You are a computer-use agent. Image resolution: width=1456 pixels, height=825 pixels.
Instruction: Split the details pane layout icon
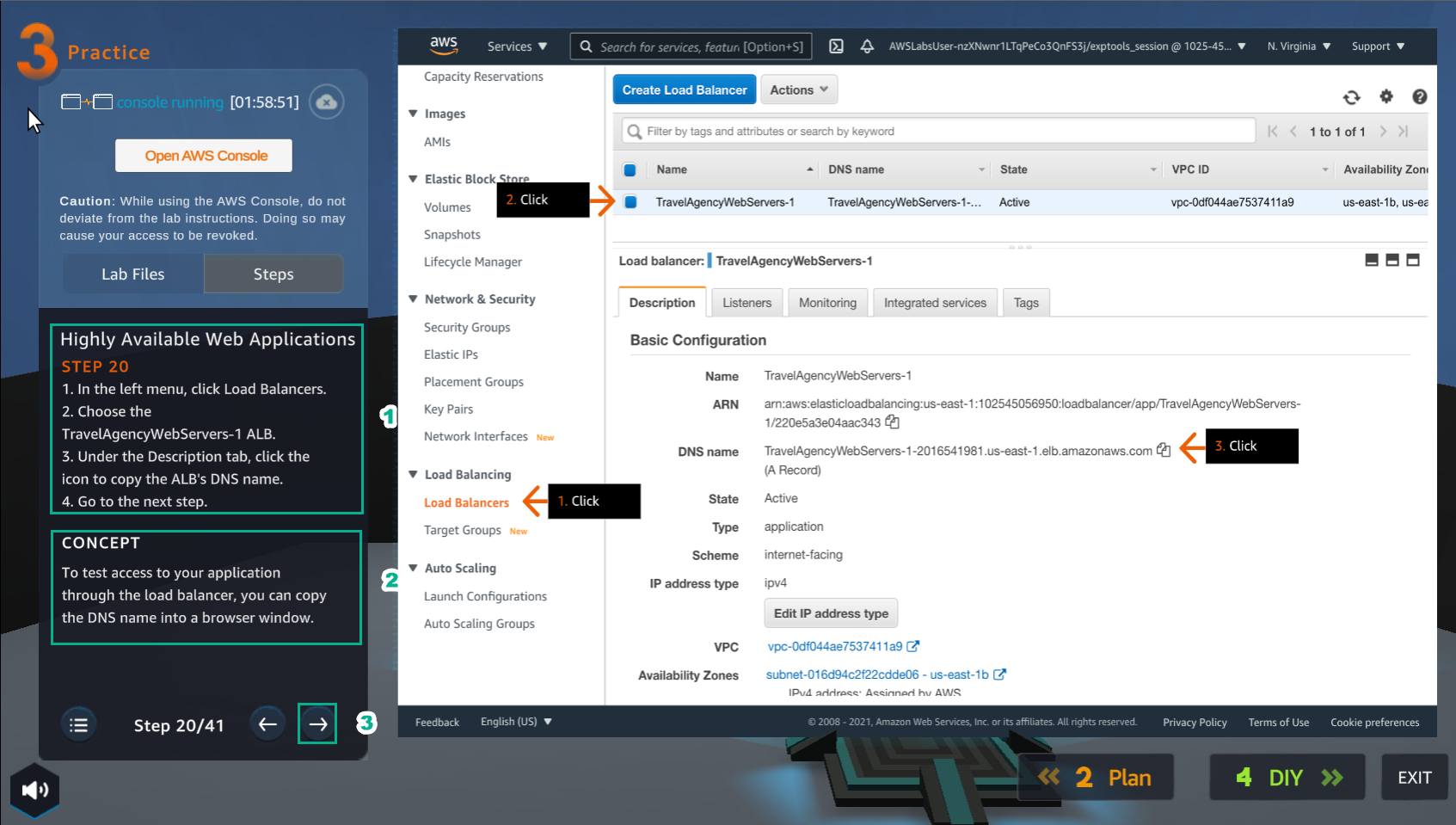(1392, 260)
